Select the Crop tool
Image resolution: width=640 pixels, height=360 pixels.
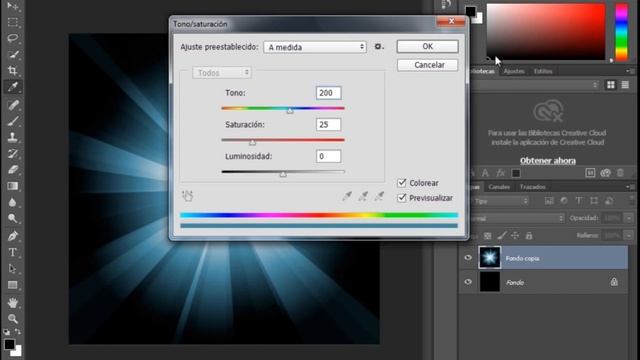pos(13,71)
